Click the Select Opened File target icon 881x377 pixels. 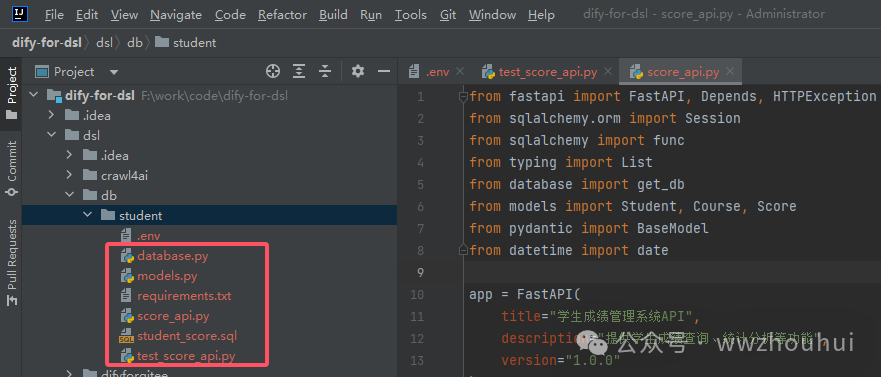(273, 71)
